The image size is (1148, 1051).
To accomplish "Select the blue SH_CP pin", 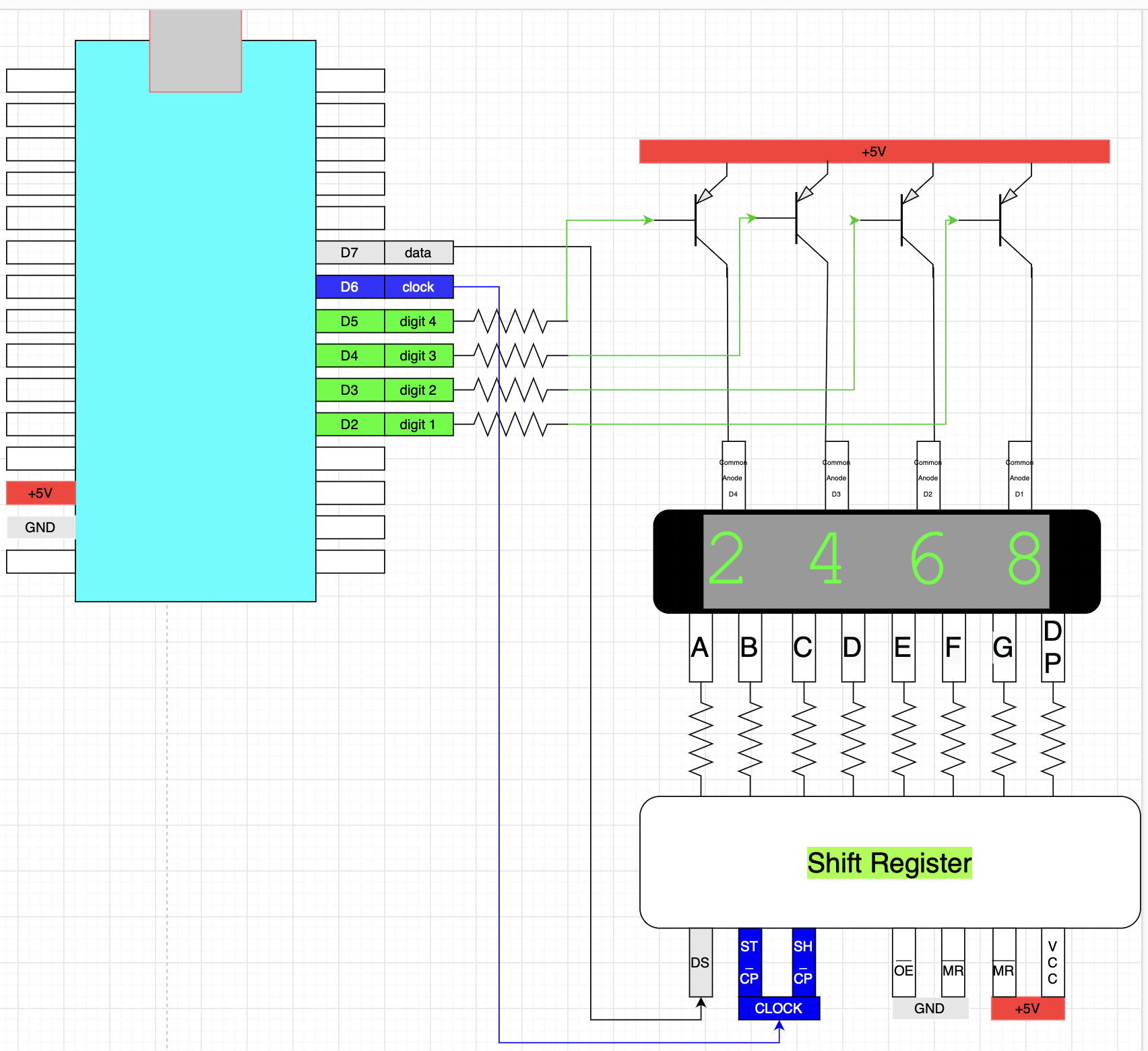I will point(804,963).
